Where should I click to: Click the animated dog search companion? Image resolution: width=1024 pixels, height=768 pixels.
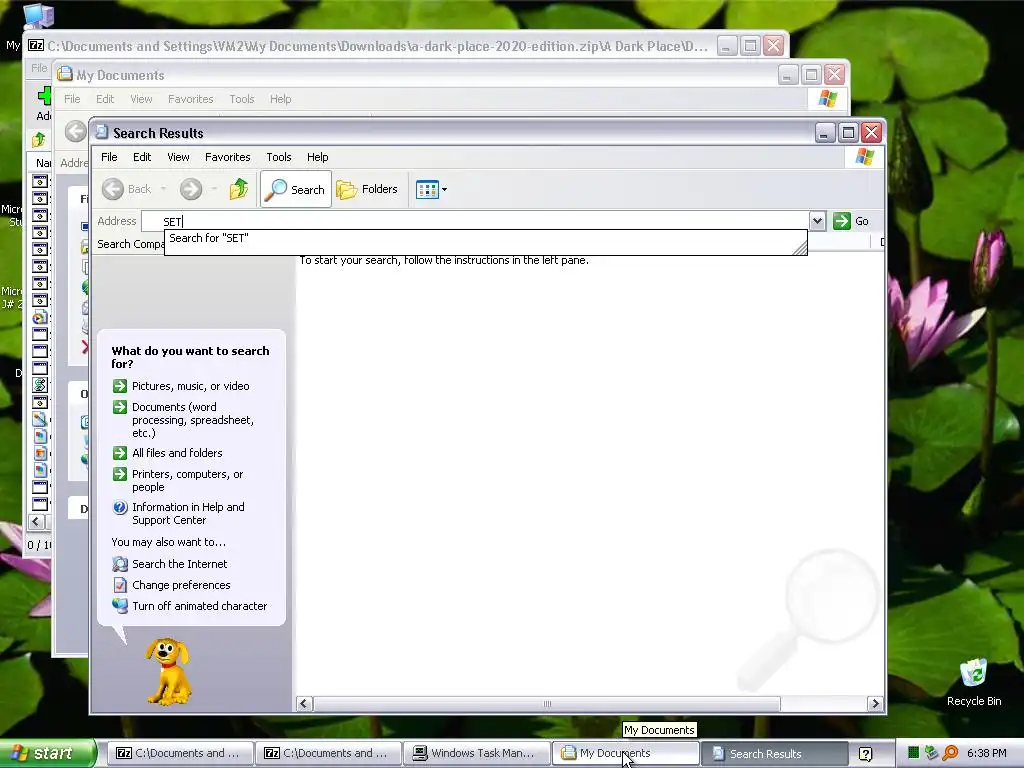point(168,671)
